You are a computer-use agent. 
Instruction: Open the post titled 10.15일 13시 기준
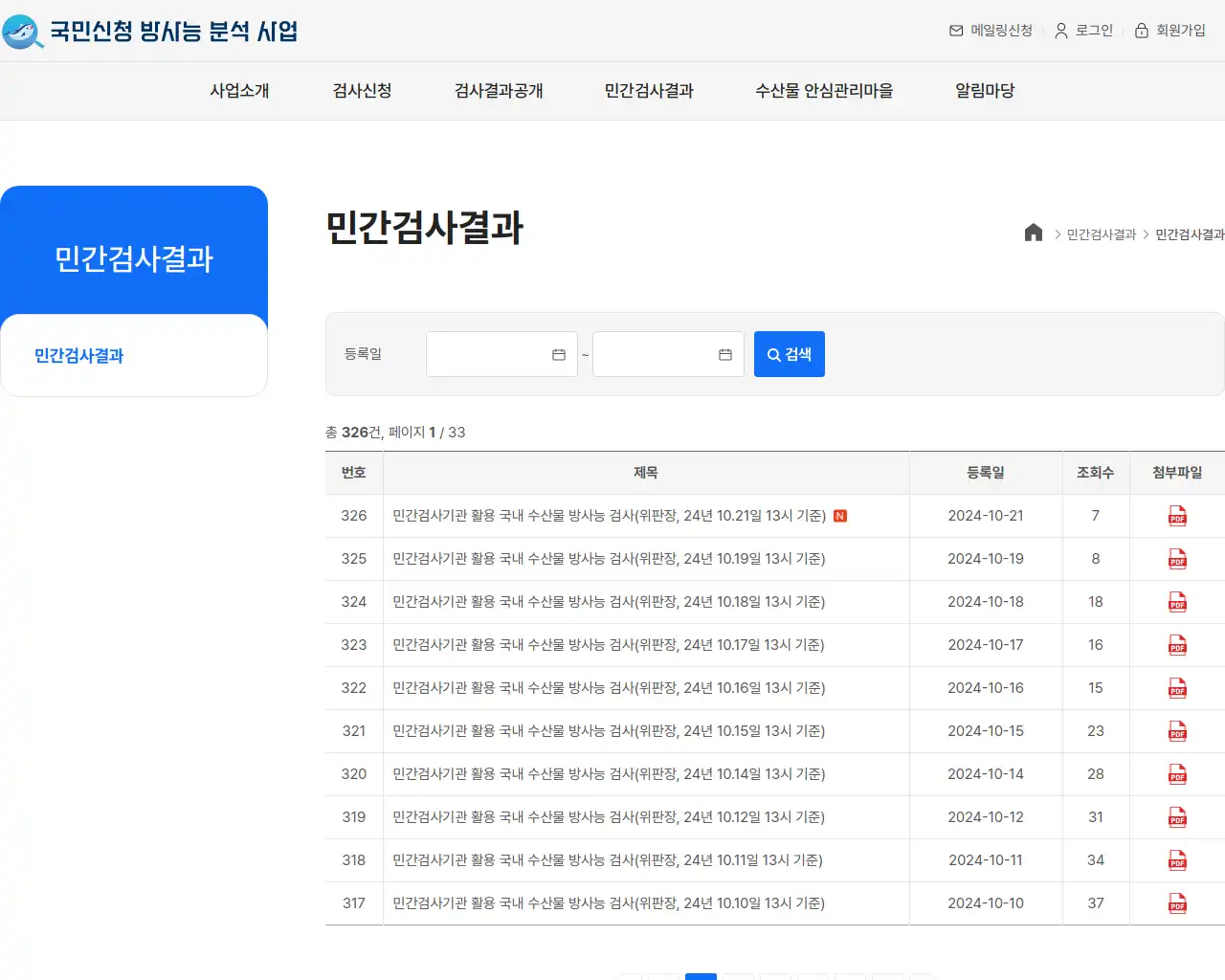pyautogui.click(x=609, y=731)
